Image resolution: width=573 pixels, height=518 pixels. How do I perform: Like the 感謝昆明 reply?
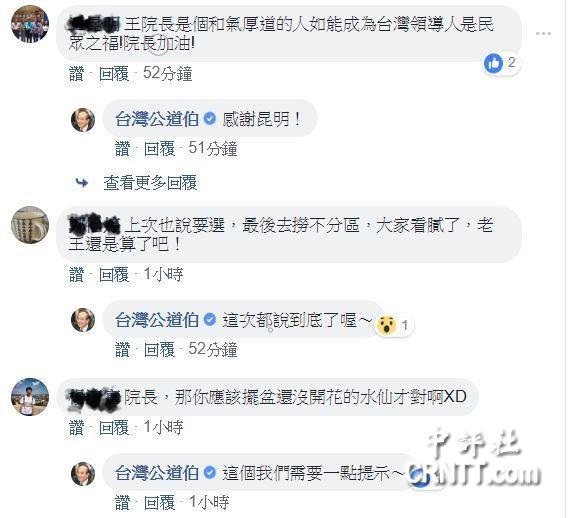122,149
